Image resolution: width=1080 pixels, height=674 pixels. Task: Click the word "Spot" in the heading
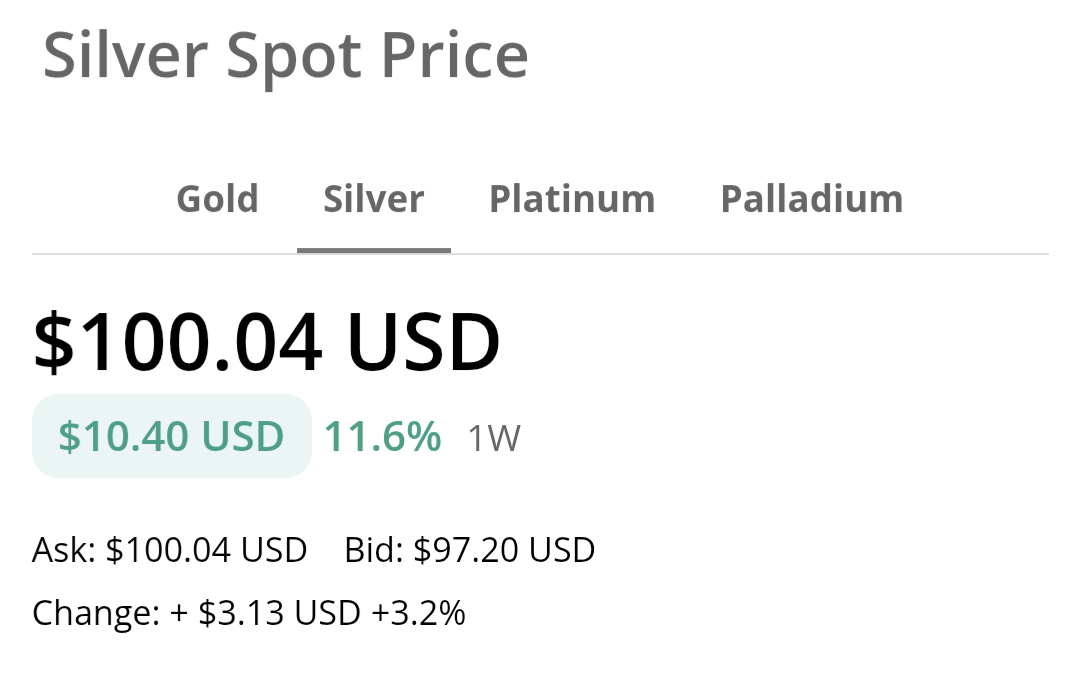click(x=295, y=56)
